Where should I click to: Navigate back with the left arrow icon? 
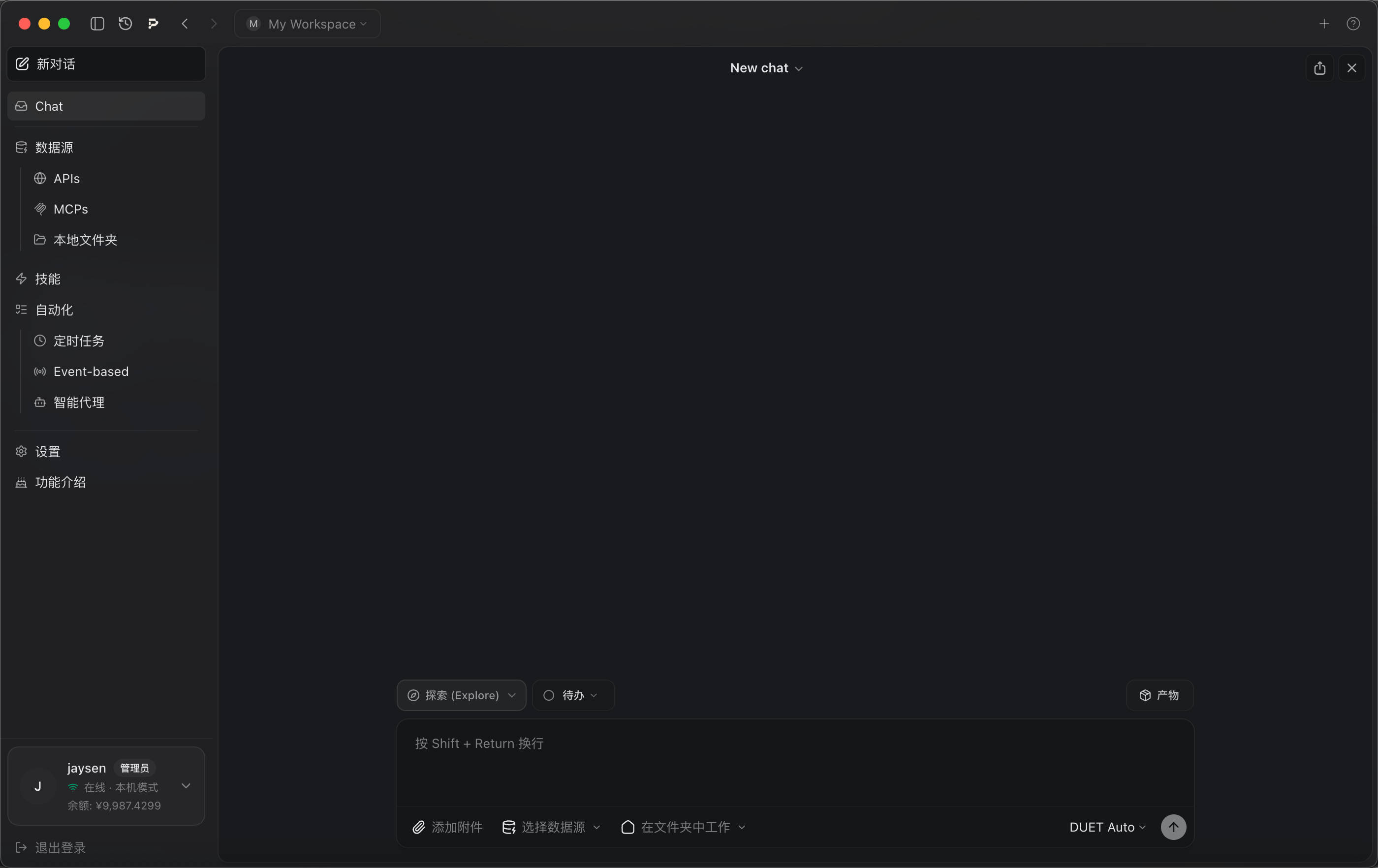pos(185,24)
